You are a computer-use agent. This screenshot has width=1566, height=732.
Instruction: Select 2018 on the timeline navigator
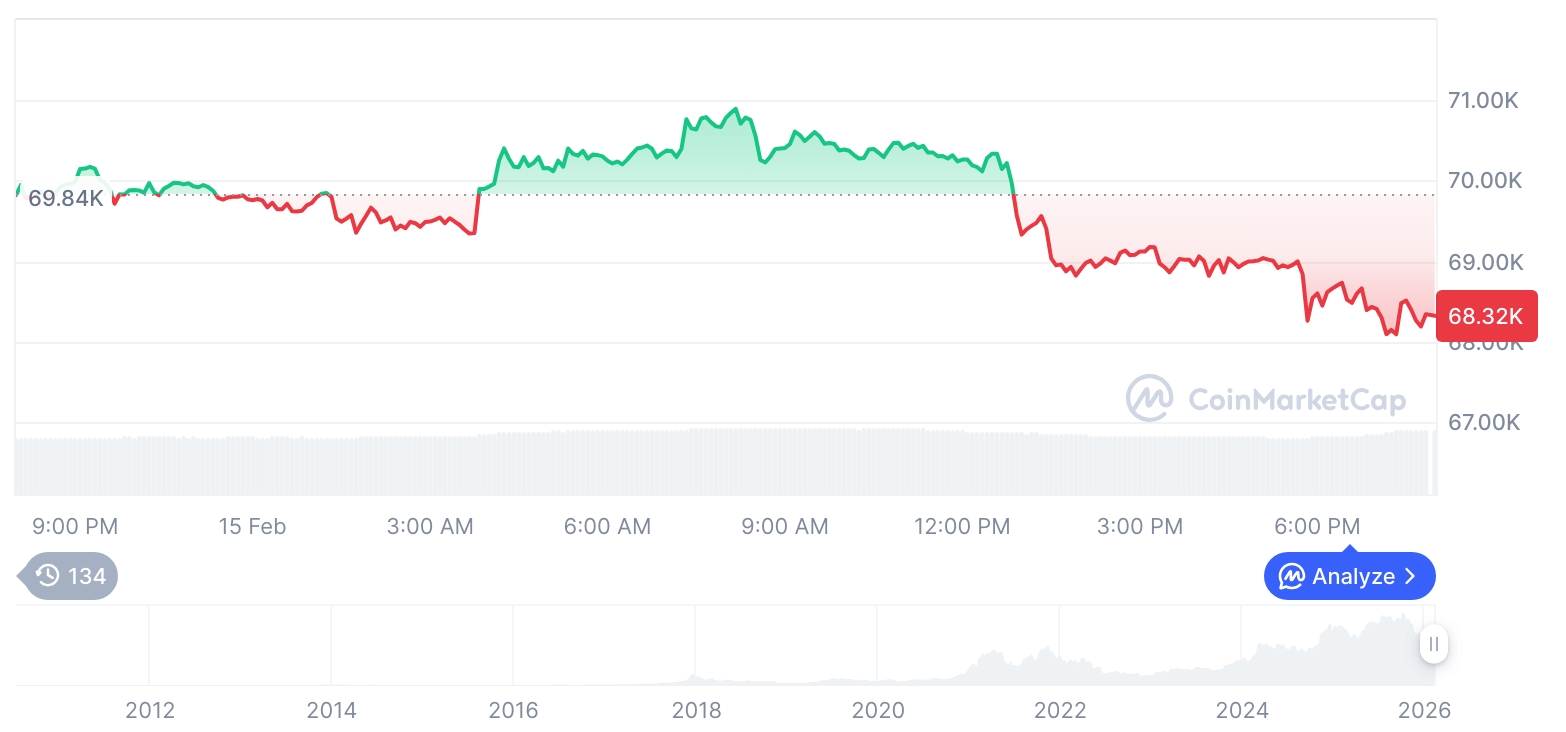pos(696,710)
